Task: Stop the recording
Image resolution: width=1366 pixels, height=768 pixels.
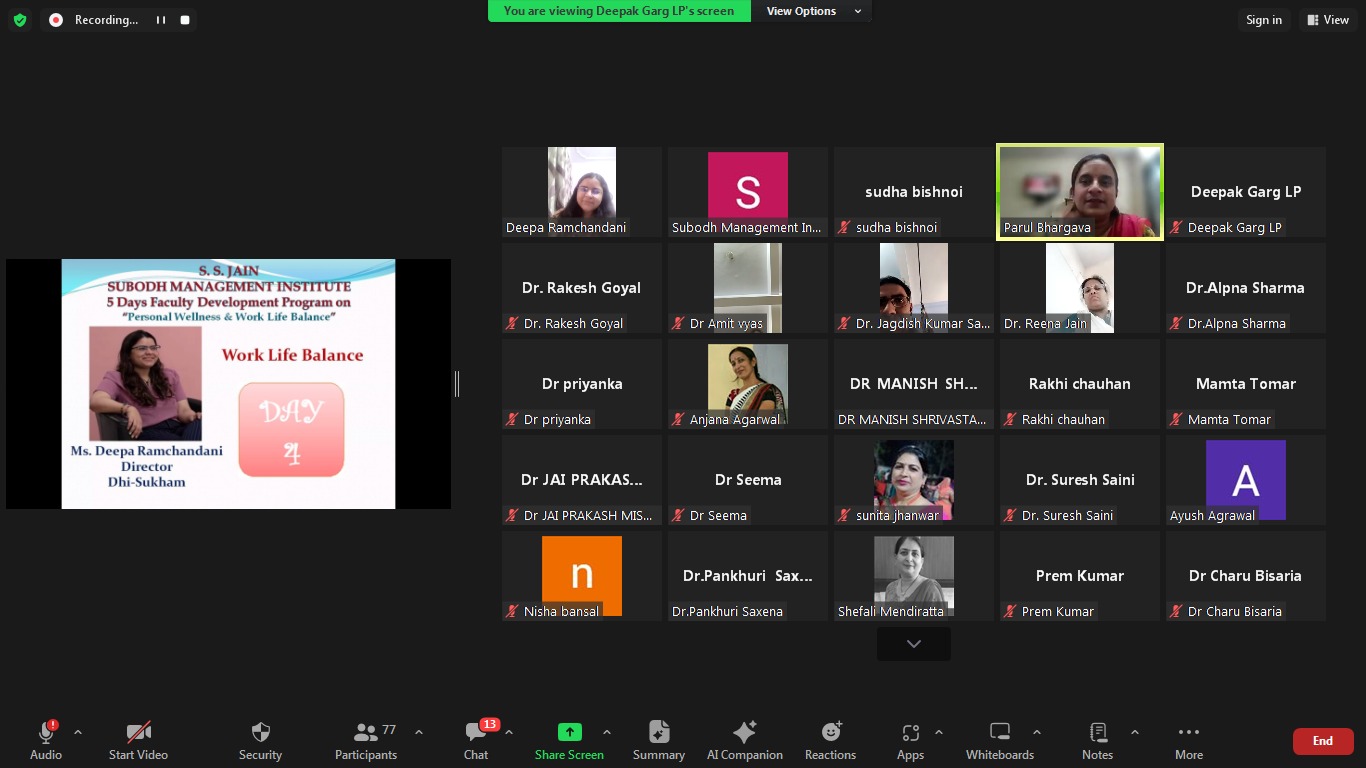Action: [185, 20]
